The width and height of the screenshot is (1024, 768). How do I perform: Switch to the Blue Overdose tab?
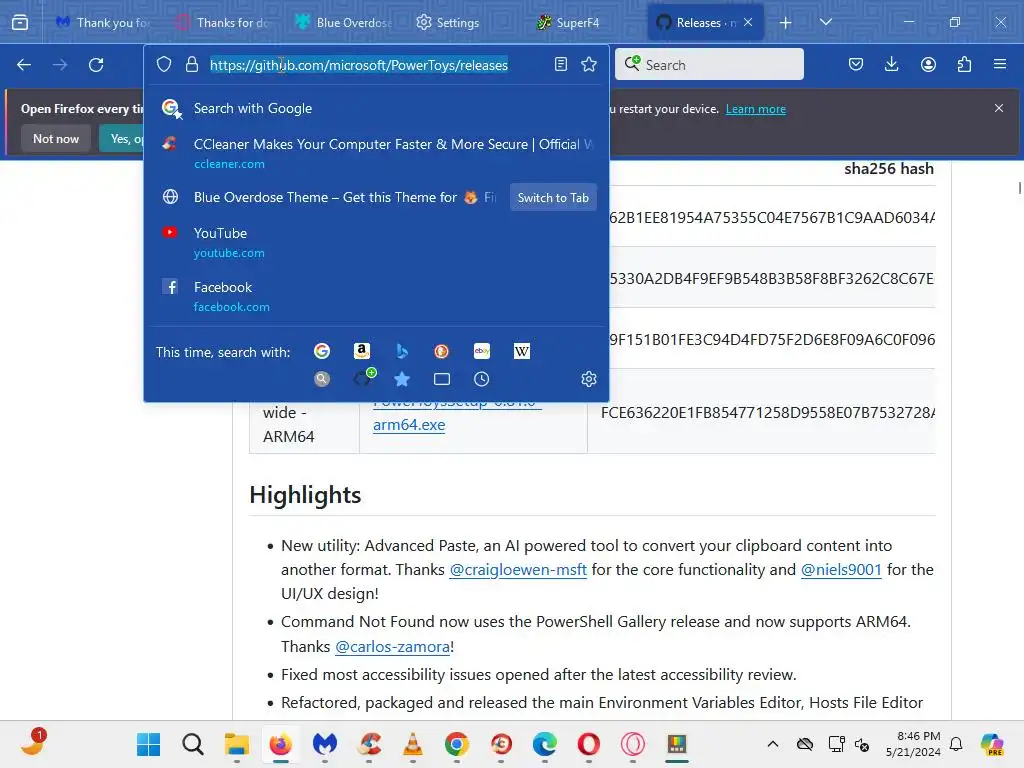tap(344, 23)
